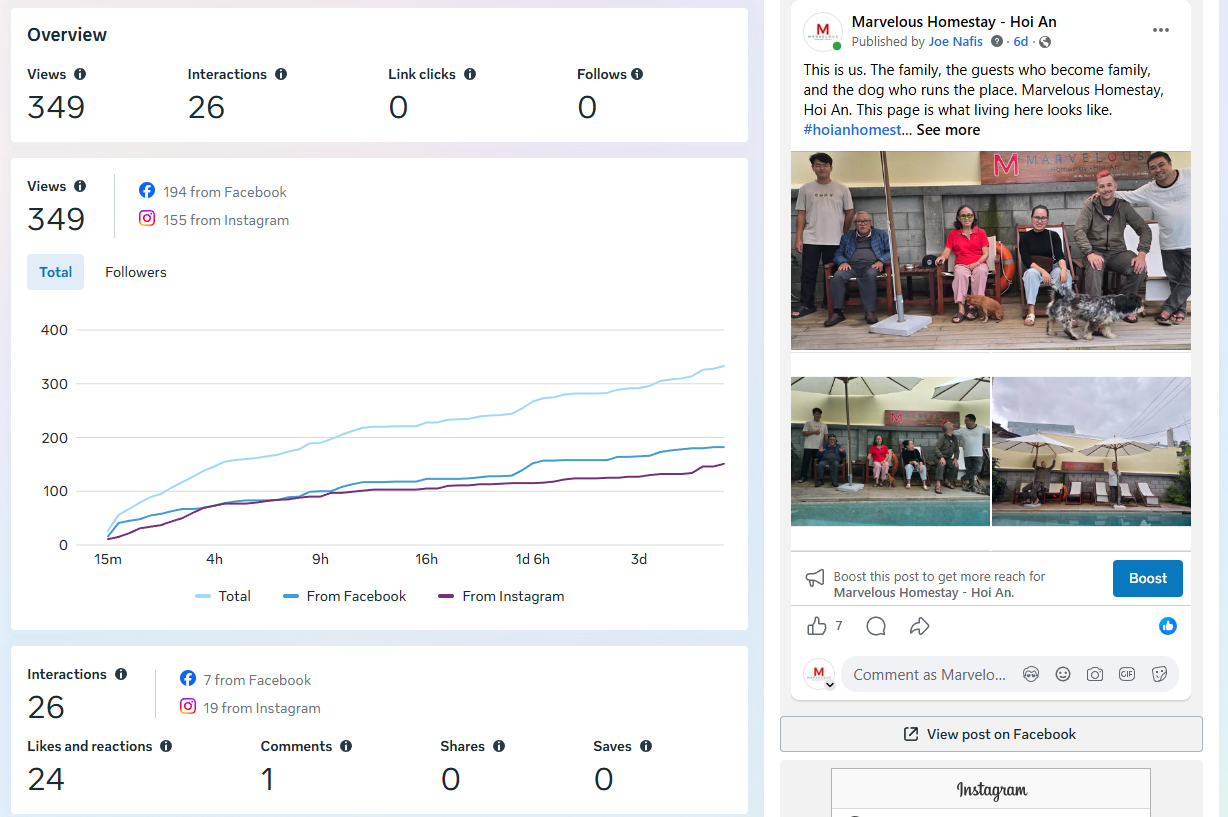Image resolution: width=1228 pixels, height=817 pixels.
Task: Click the info icon next to Follows
Action: click(x=637, y=74)
